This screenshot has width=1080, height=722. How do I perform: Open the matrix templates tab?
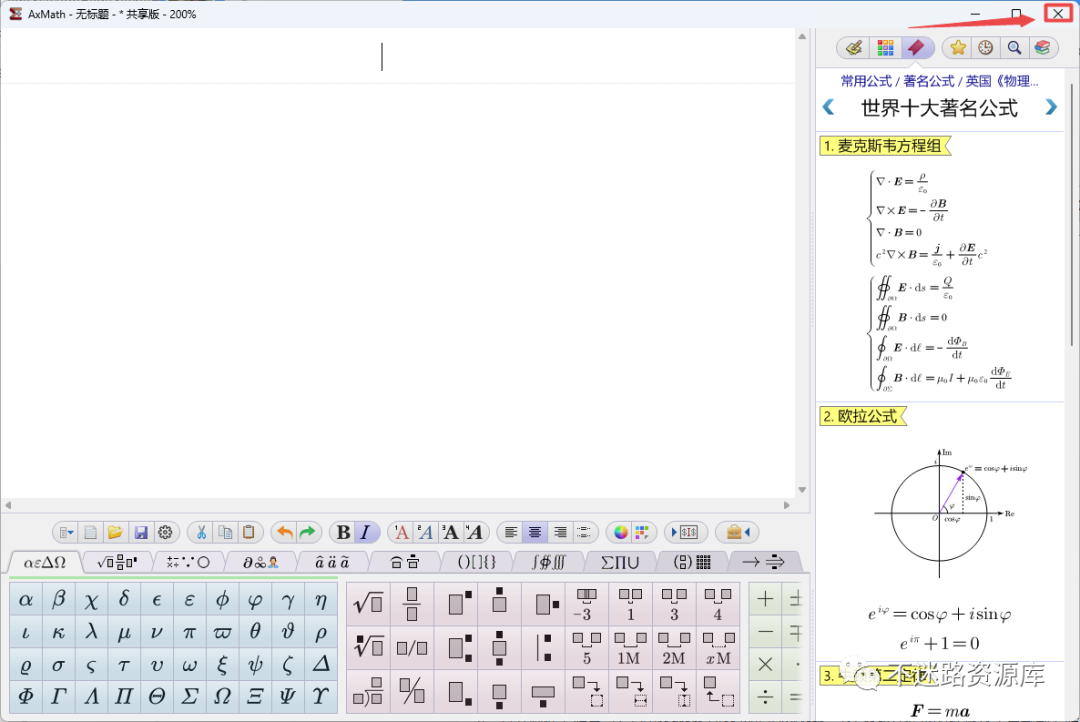(692, 562)
